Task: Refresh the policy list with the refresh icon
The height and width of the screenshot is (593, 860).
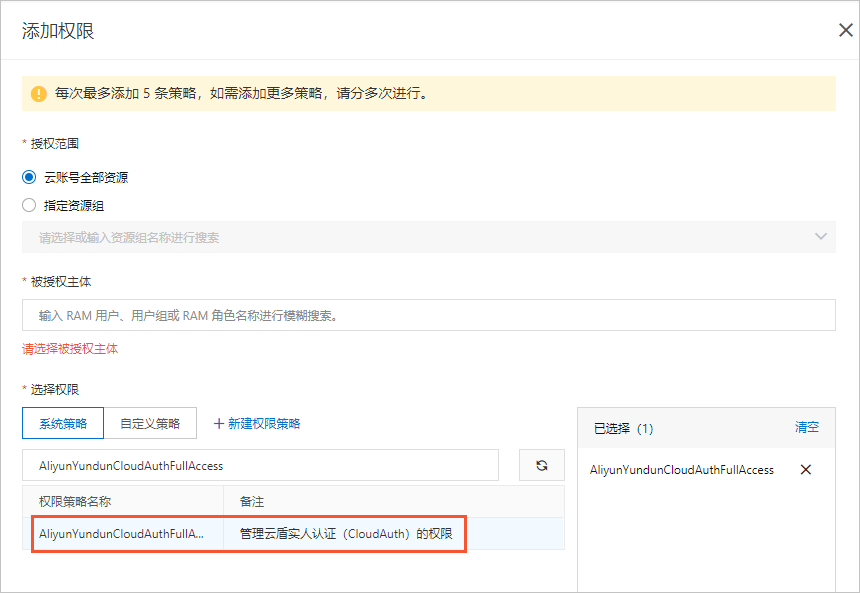Action: pos(541,465)
